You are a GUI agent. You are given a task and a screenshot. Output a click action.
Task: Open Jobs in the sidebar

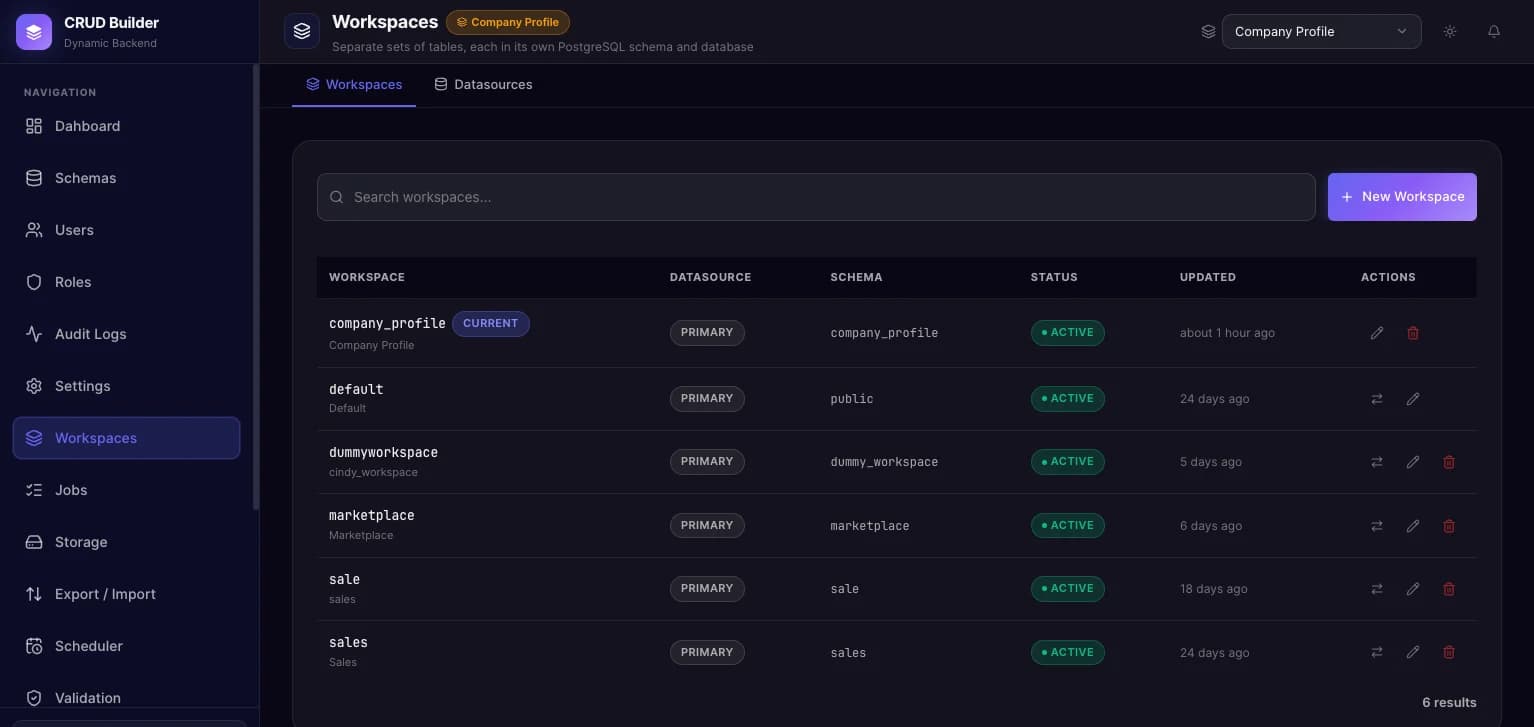pyautogui.click(x=126, y=490)
